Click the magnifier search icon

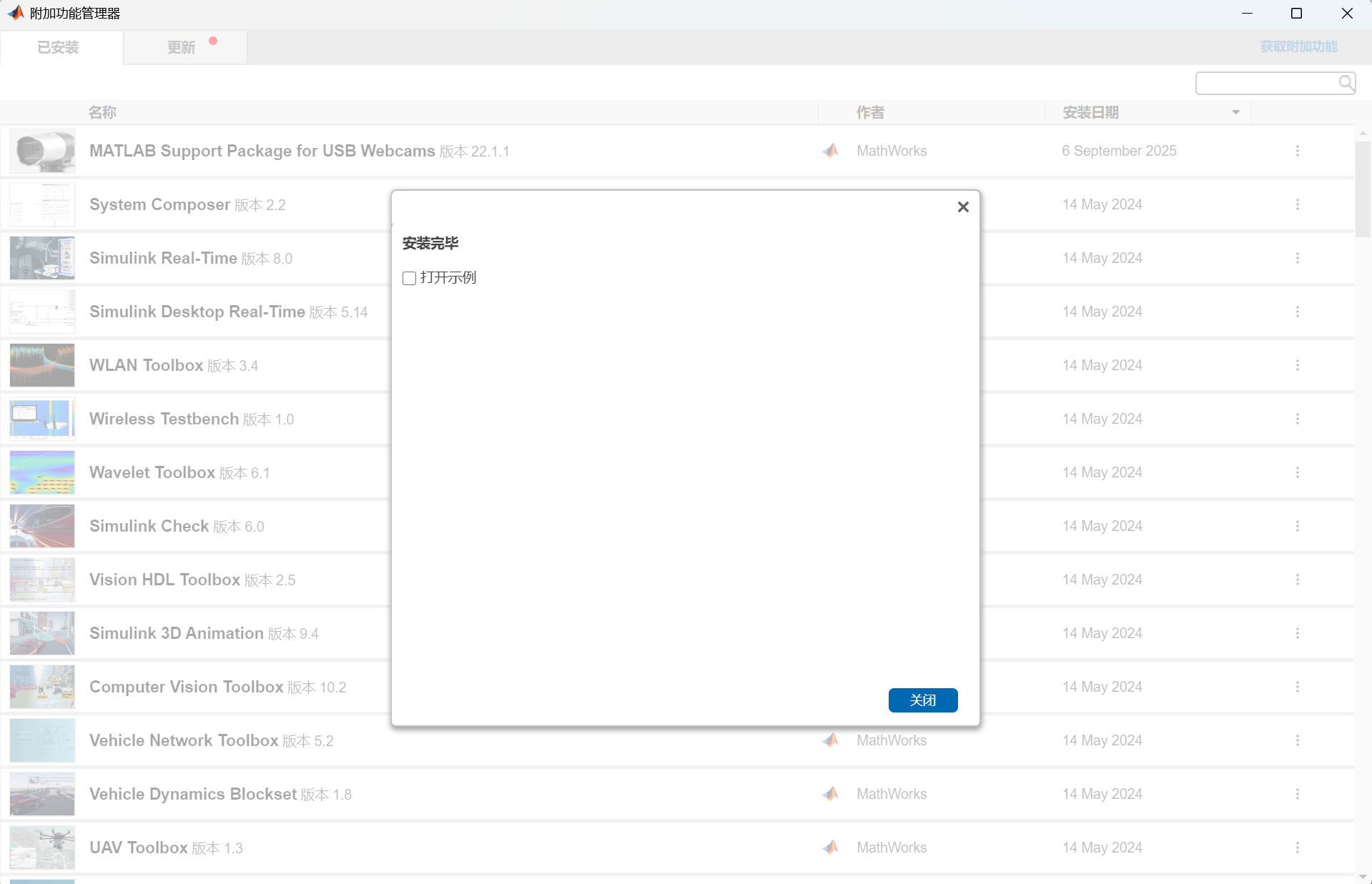1346,83
